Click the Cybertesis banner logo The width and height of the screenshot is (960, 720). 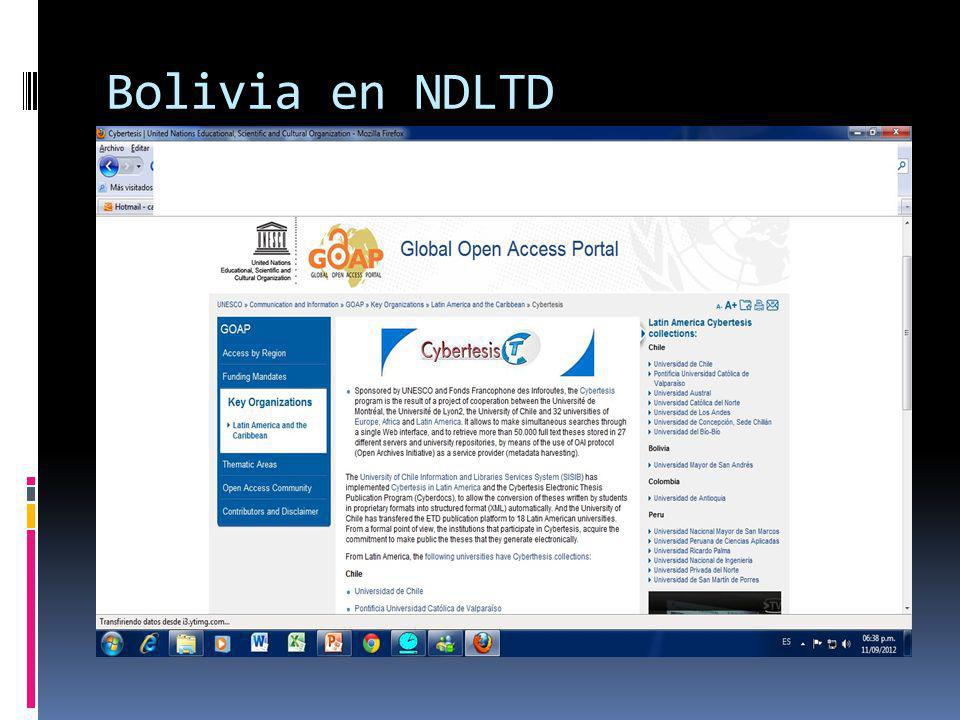pyautogui.click(x=487, y=351)
